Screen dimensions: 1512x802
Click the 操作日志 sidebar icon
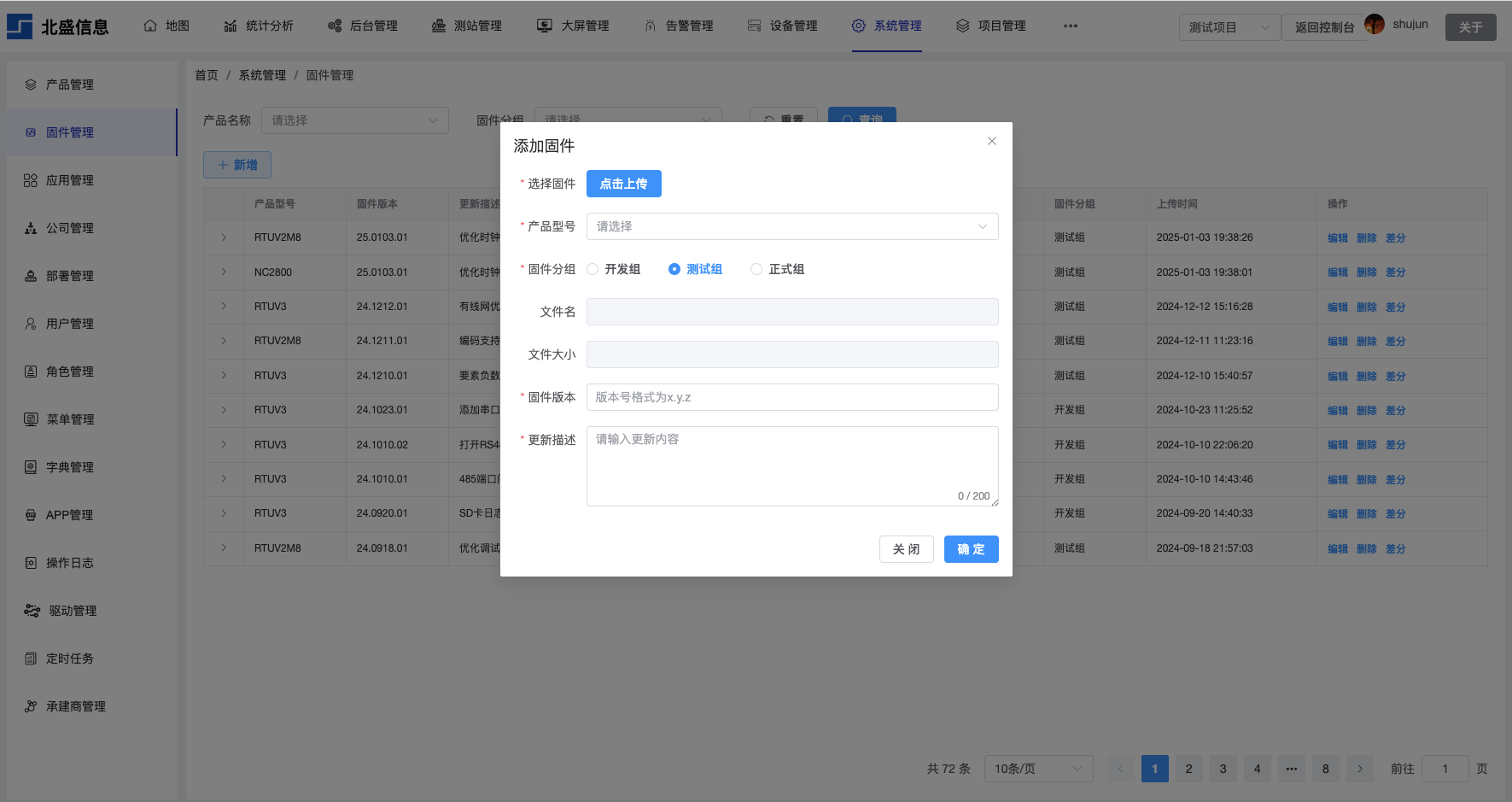click(x=31, y=563)
